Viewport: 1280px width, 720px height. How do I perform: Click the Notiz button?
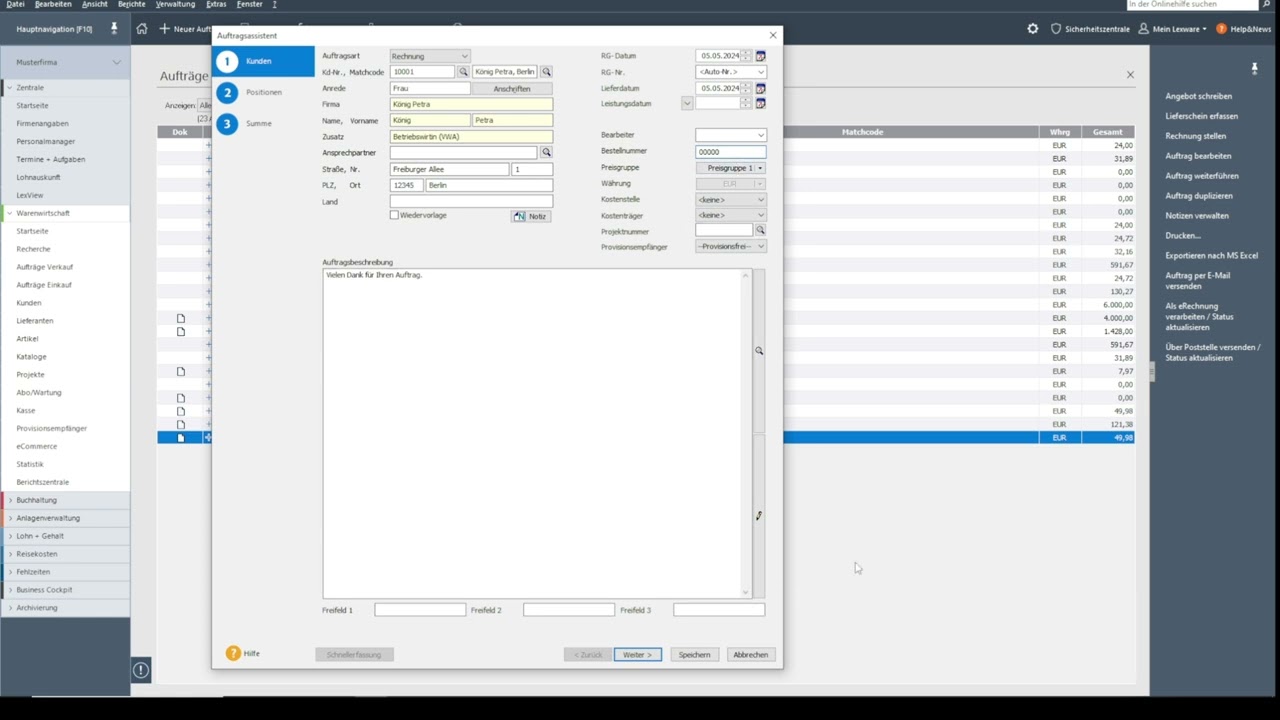point(530,216)
